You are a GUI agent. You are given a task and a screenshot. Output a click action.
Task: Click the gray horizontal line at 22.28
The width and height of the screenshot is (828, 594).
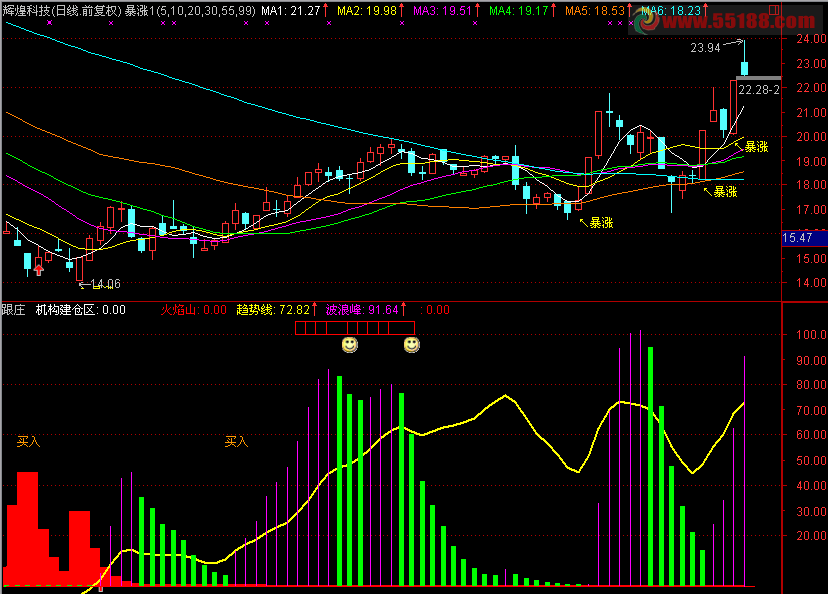758,78
